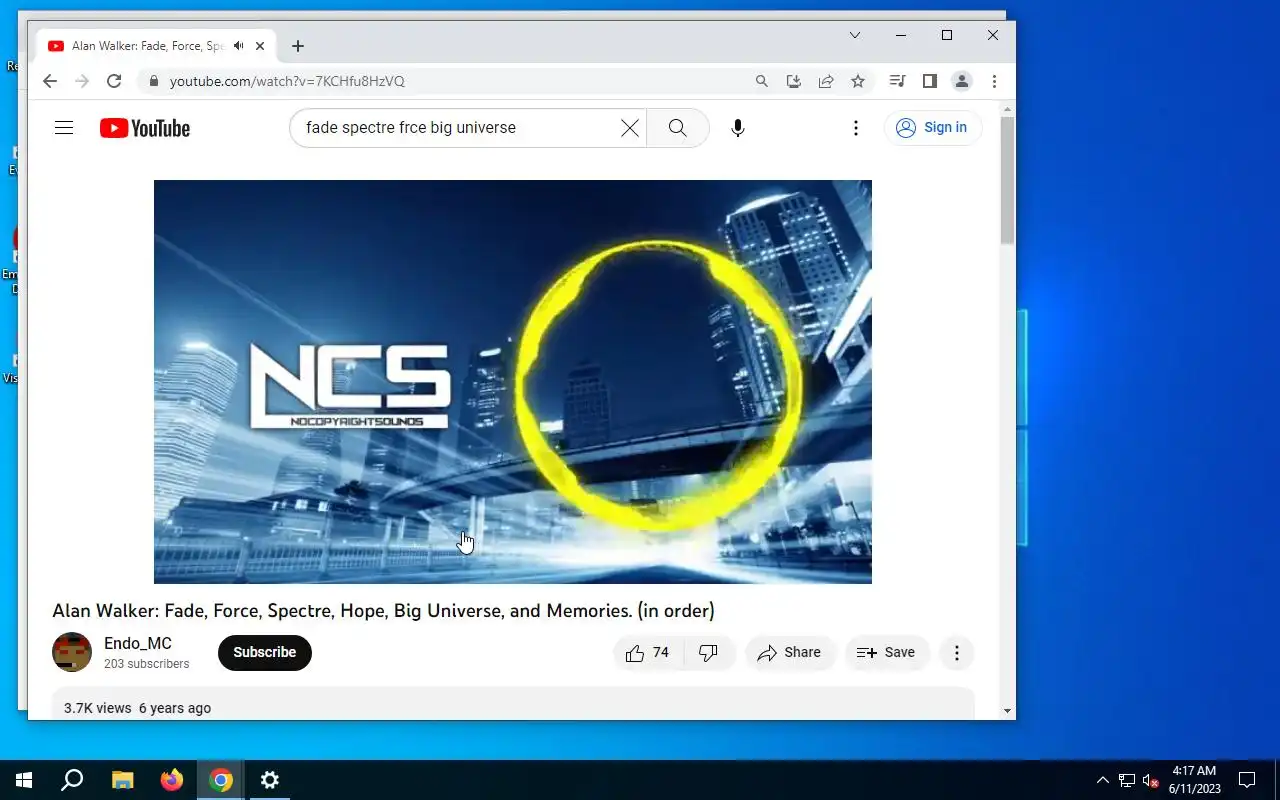Like the video with thumbs up
This screenshot has width=1280, height=800.
point(648,653)
